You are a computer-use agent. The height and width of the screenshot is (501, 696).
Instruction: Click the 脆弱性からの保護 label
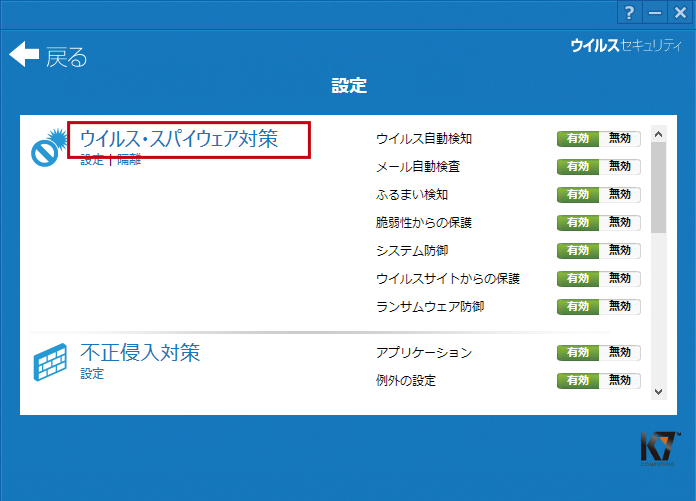424,223
